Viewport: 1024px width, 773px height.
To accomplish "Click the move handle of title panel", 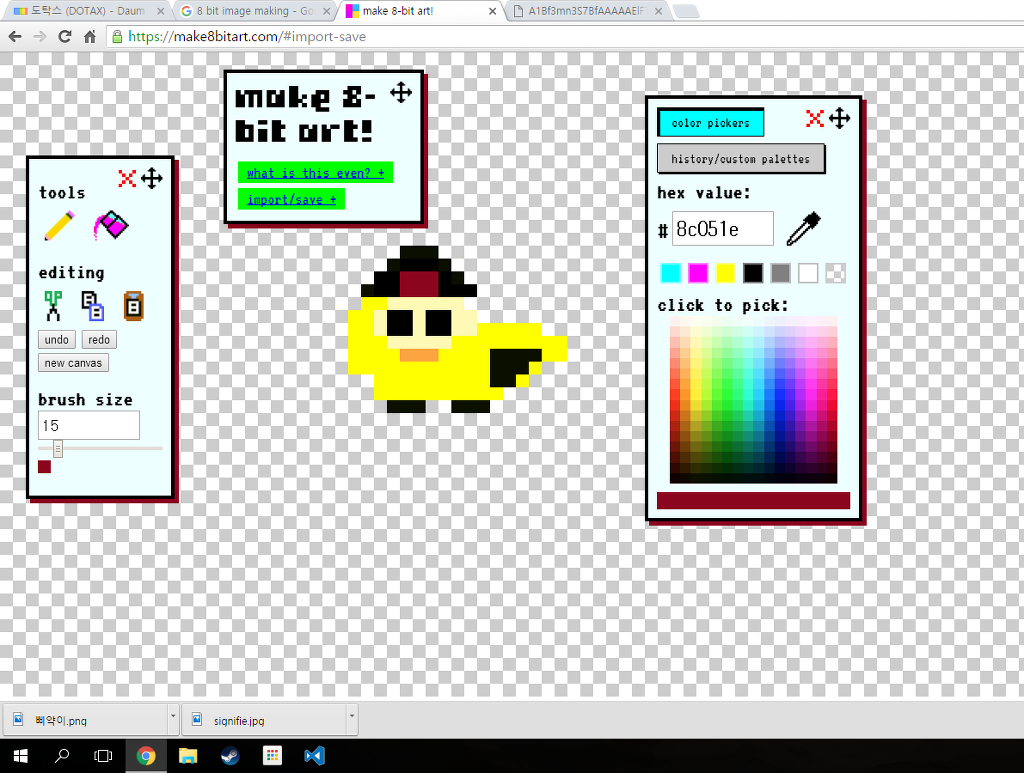I will pyautogui.click(x=401, y=93).
